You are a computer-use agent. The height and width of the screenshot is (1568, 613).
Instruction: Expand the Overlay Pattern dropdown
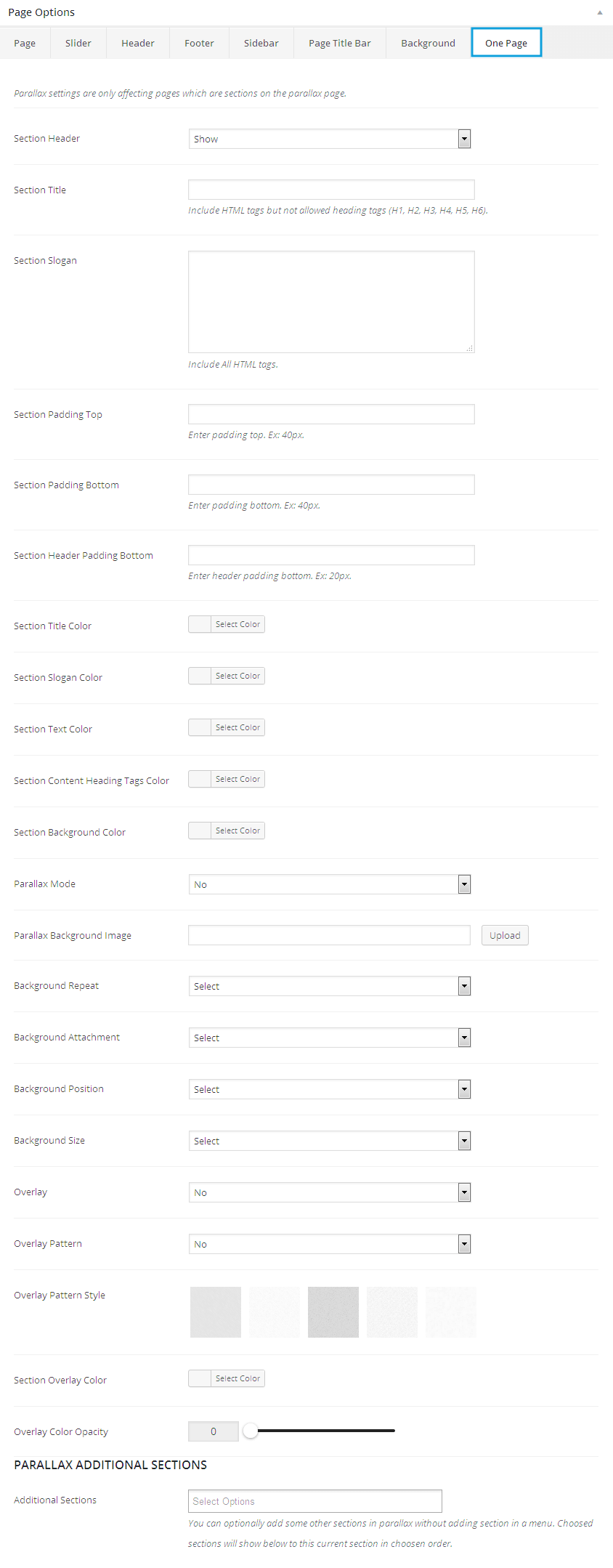pyautogui.click(x=330, y=1244)
